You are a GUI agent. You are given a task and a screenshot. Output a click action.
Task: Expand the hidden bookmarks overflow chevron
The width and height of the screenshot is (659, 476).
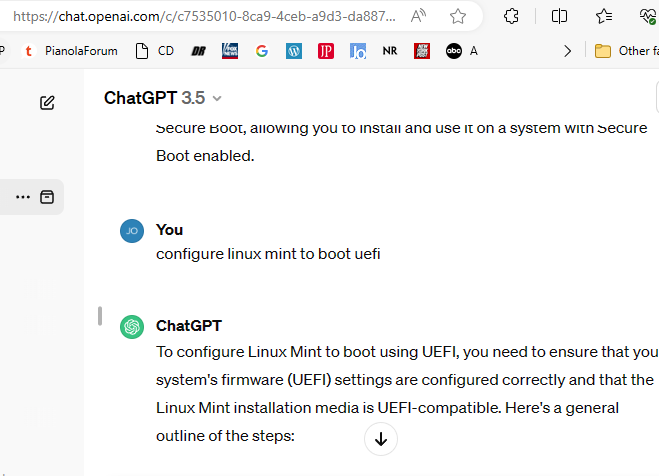568,51
